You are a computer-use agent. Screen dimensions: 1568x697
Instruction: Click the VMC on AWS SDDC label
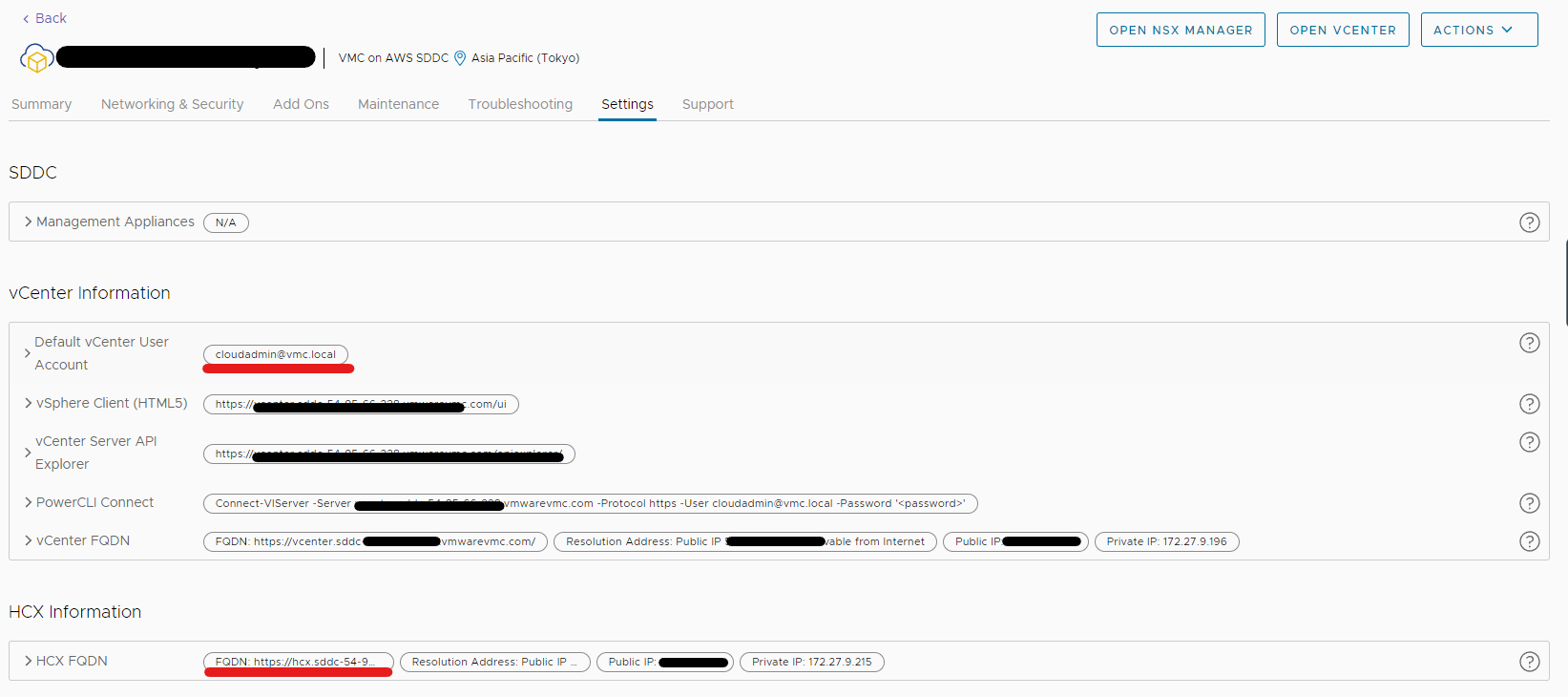click(x=393, y=58)
